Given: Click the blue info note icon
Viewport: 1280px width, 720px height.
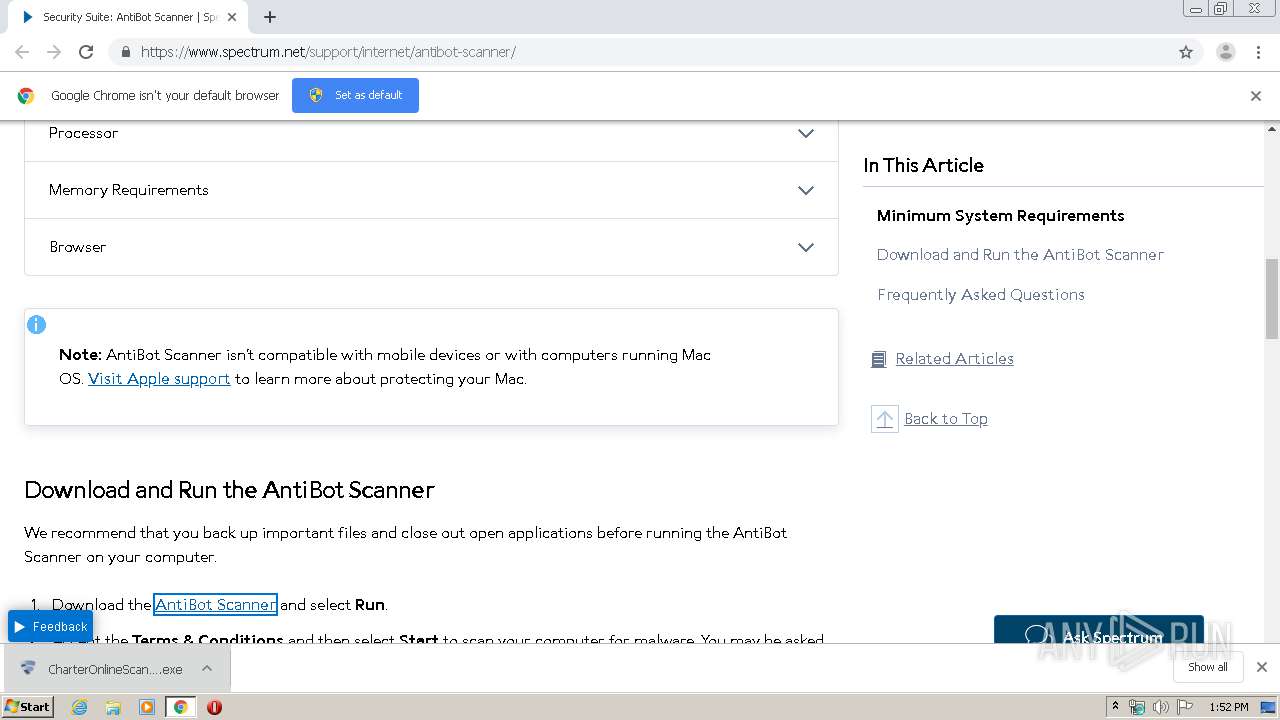Looking at the screenshot, I should pos(36,325).
